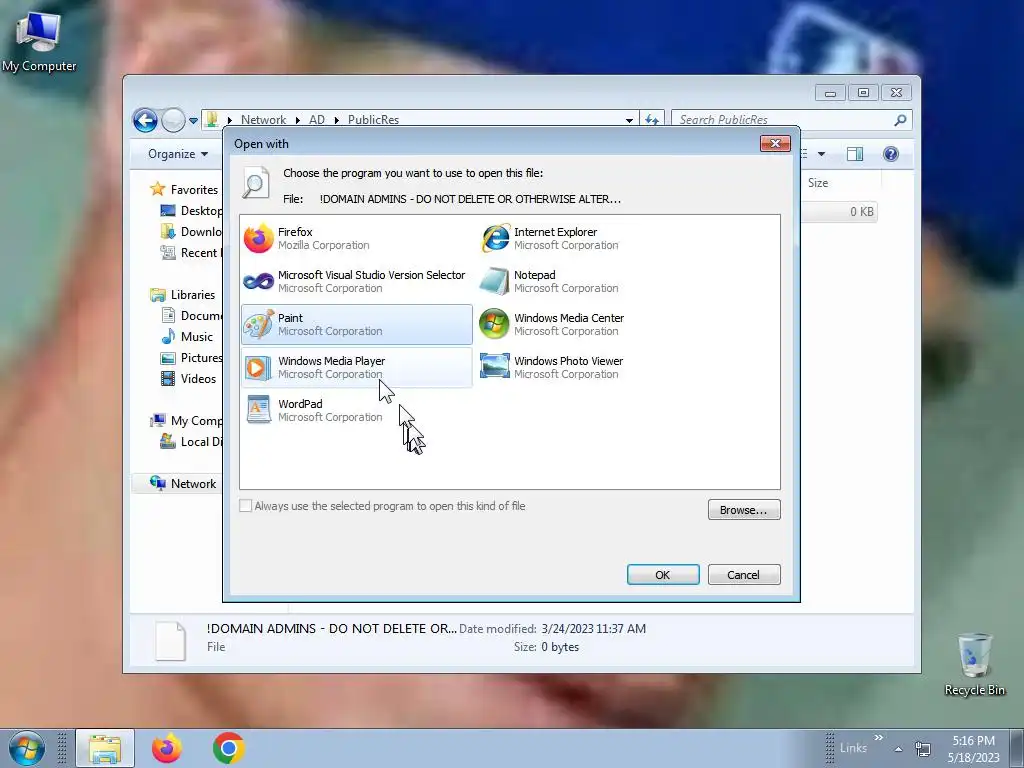Click PublicRes in the address breadcrumb

[x=373, y=120]
